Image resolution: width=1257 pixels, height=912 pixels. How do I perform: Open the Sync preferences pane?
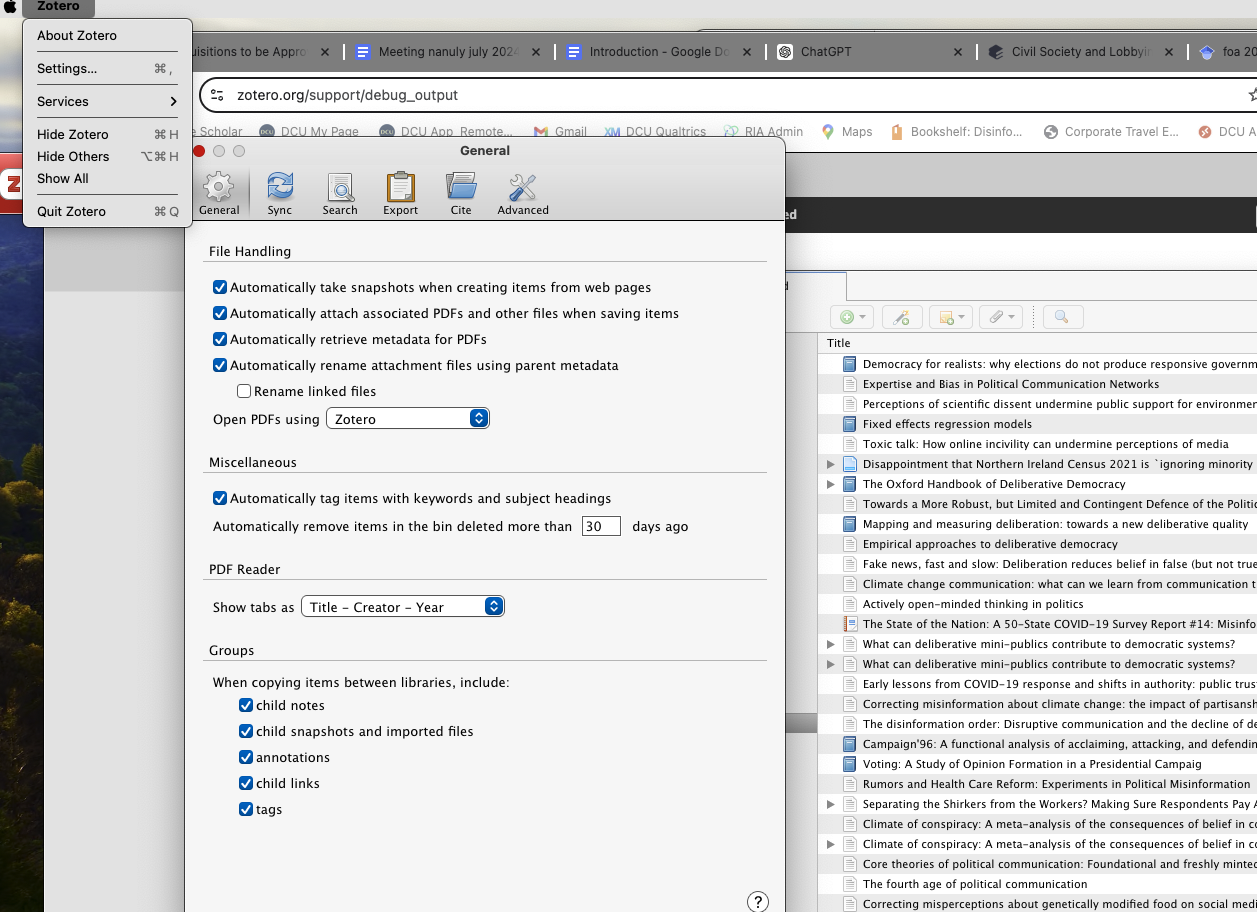tap(280, 193)
